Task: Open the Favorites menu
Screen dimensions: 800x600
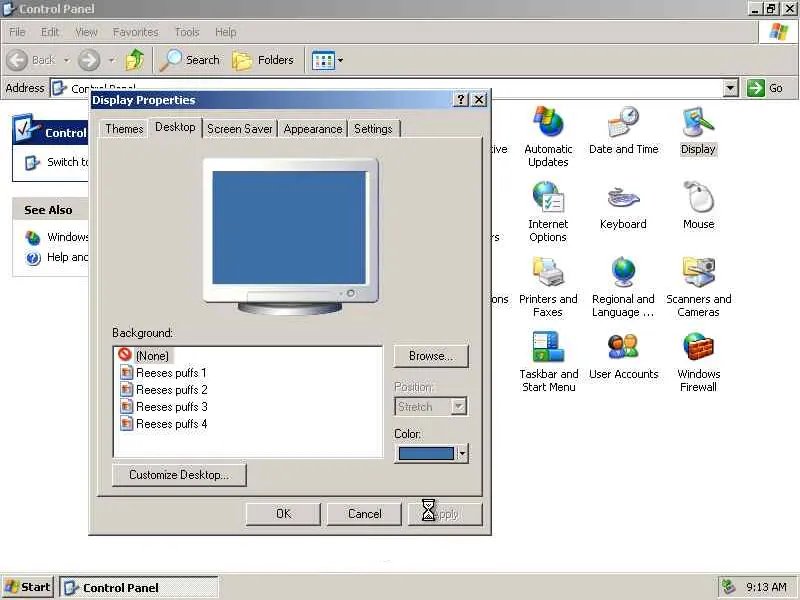Action: coord(135,32)
